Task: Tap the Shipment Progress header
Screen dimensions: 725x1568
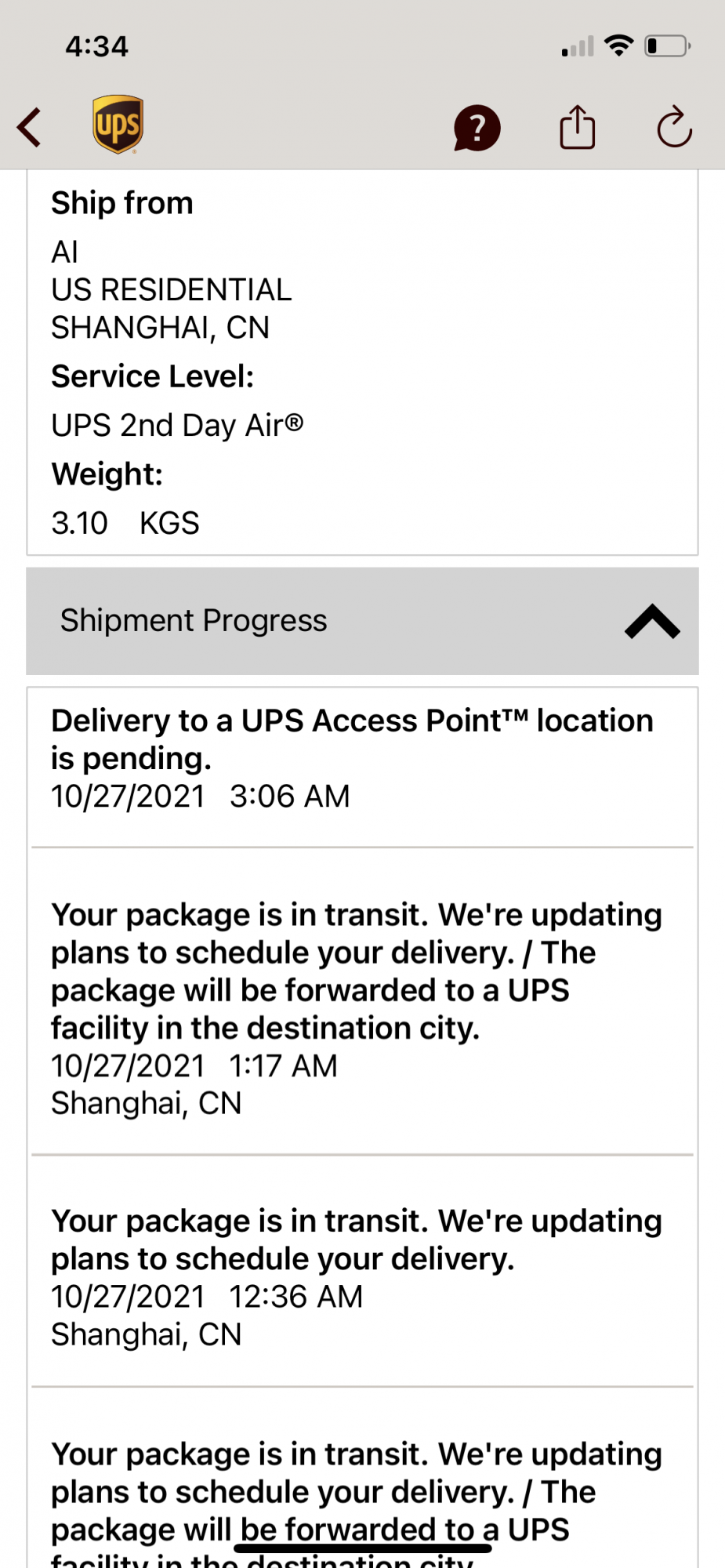Action: pyautogui.click(x=194, y=621)
